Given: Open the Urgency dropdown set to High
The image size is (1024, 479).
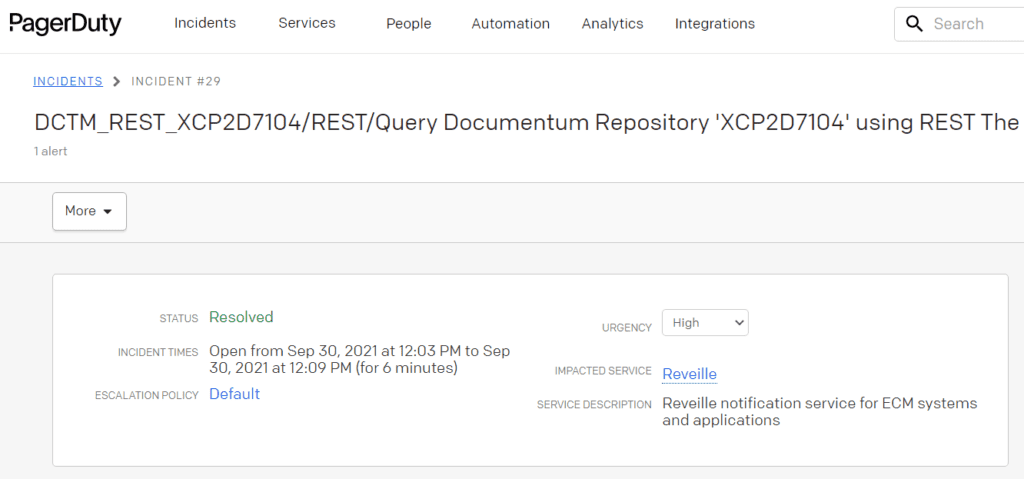Looking at the screenshot, I should click(705, 323).
